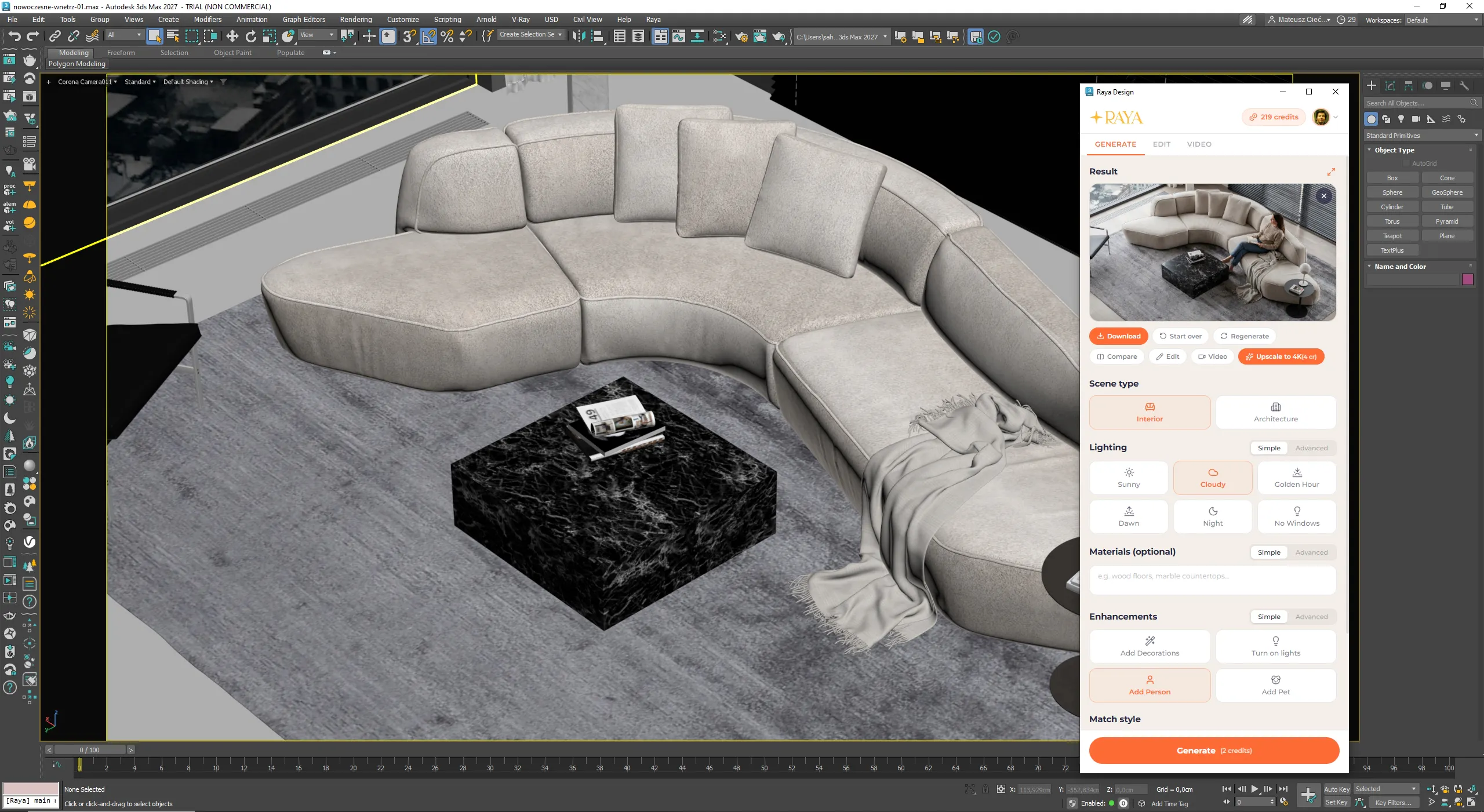Click the orange Download button
This screenshot has height=812, width=1484.
click(1118, 336)
